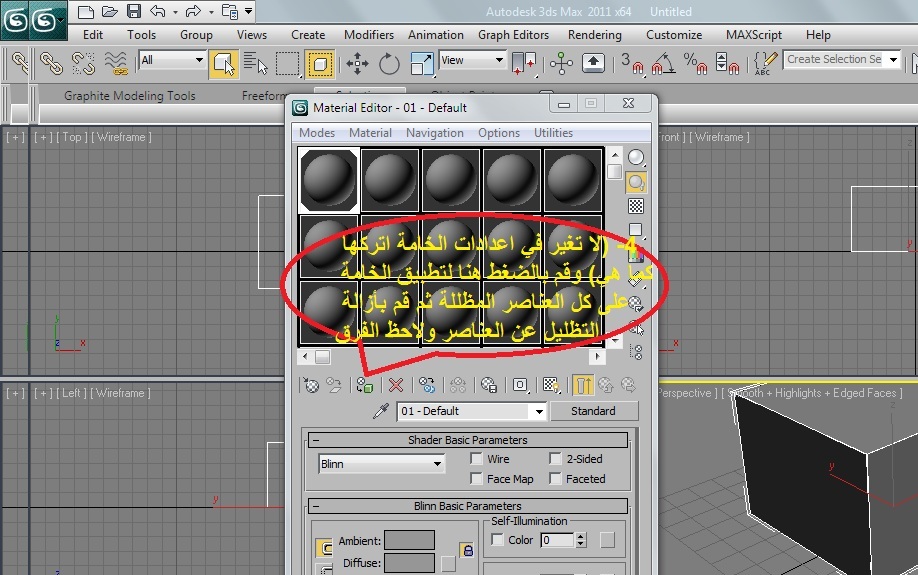Switch to the Graphite Modeling Tools tab
Screen dimensions: 918x575
129,95
